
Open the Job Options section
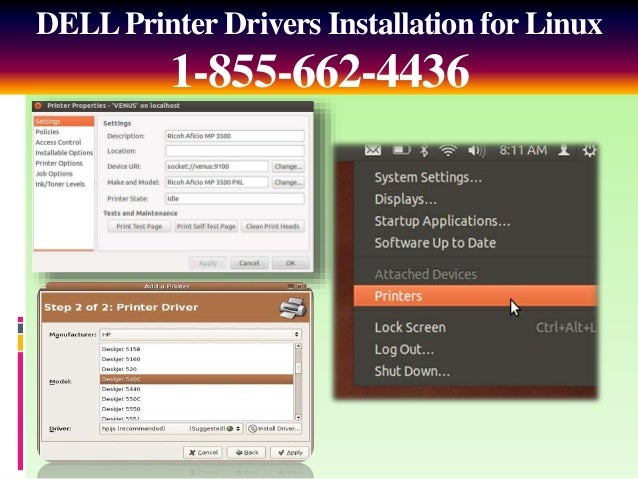click(54, 174)
